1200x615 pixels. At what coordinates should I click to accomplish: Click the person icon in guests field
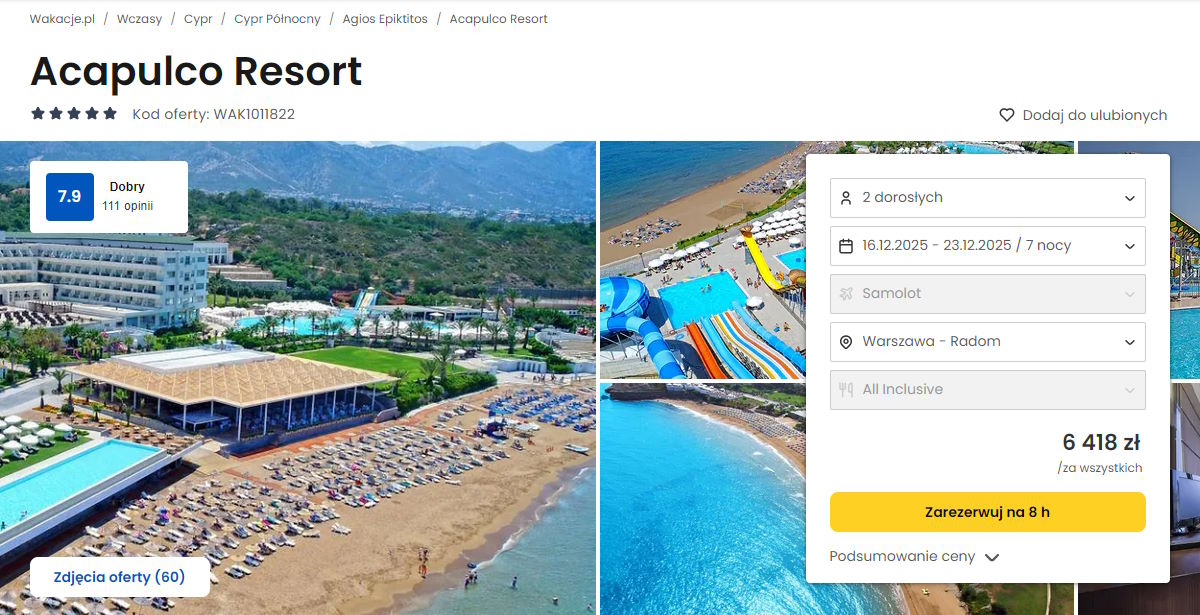pos(846,198)
